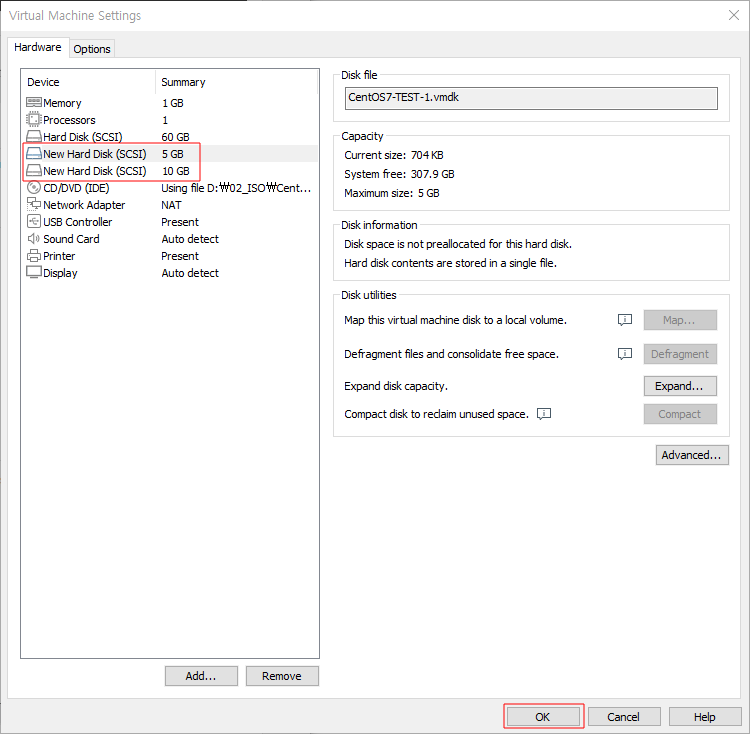Select the Memory row label
This screenshot has width=750, height=734.
point(62,103)
